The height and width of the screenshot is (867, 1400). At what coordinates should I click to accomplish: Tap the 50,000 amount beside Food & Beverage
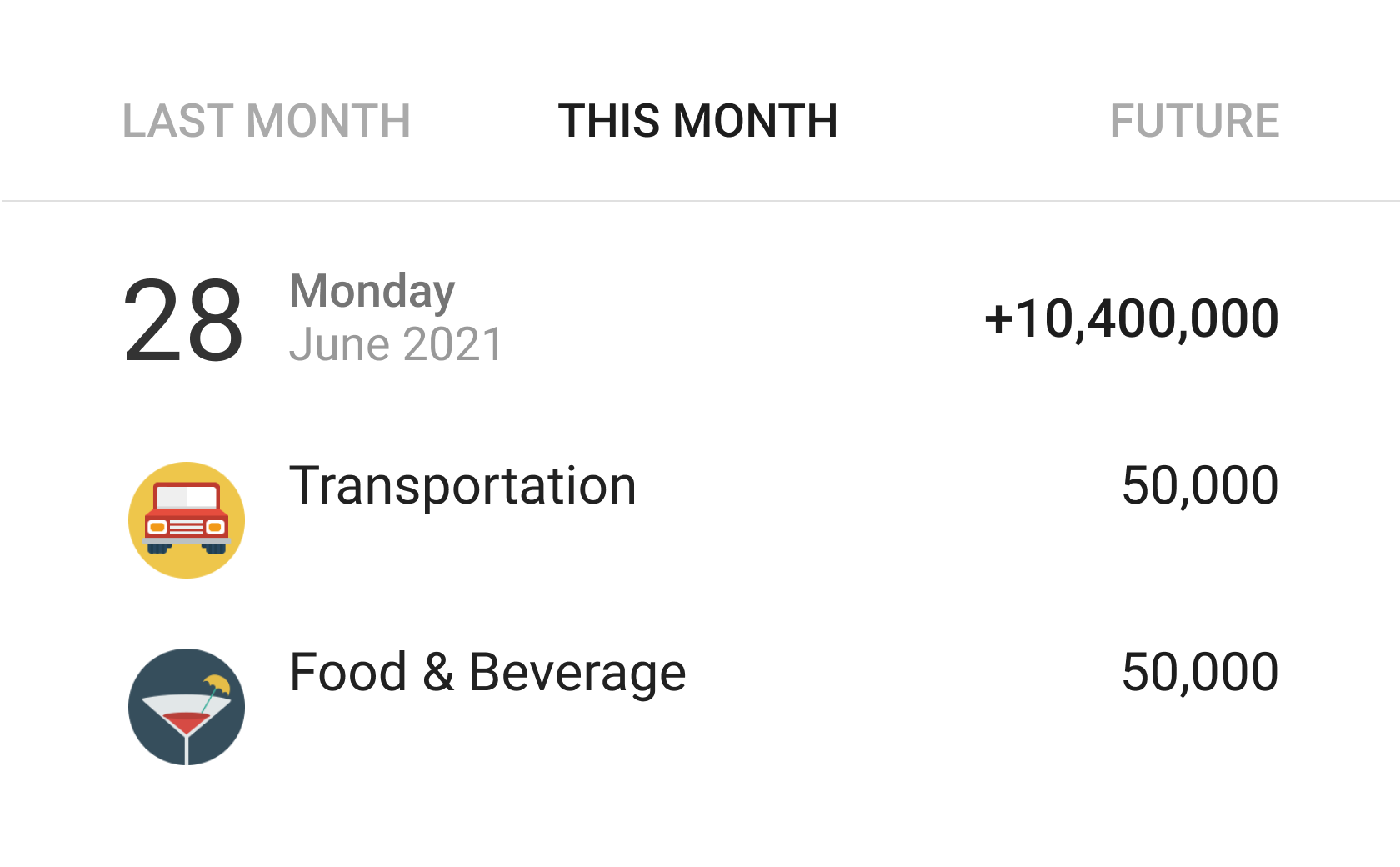[1200, 671]
